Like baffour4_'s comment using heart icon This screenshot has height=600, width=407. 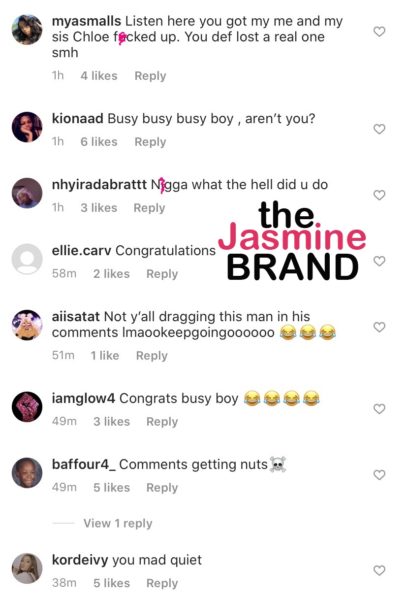coord(379,475)
